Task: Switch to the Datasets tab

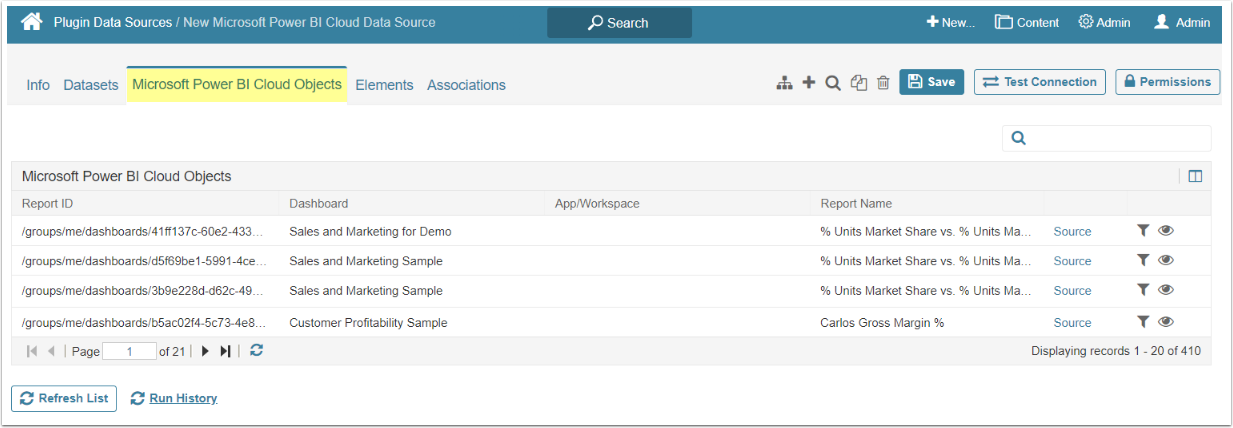Action: point(91,85)
